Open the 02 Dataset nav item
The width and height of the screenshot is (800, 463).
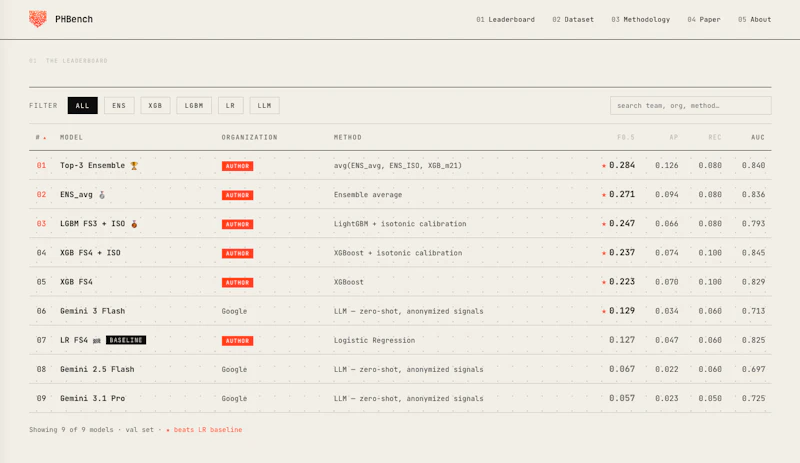pyautogui.click(x=573, y=19)
